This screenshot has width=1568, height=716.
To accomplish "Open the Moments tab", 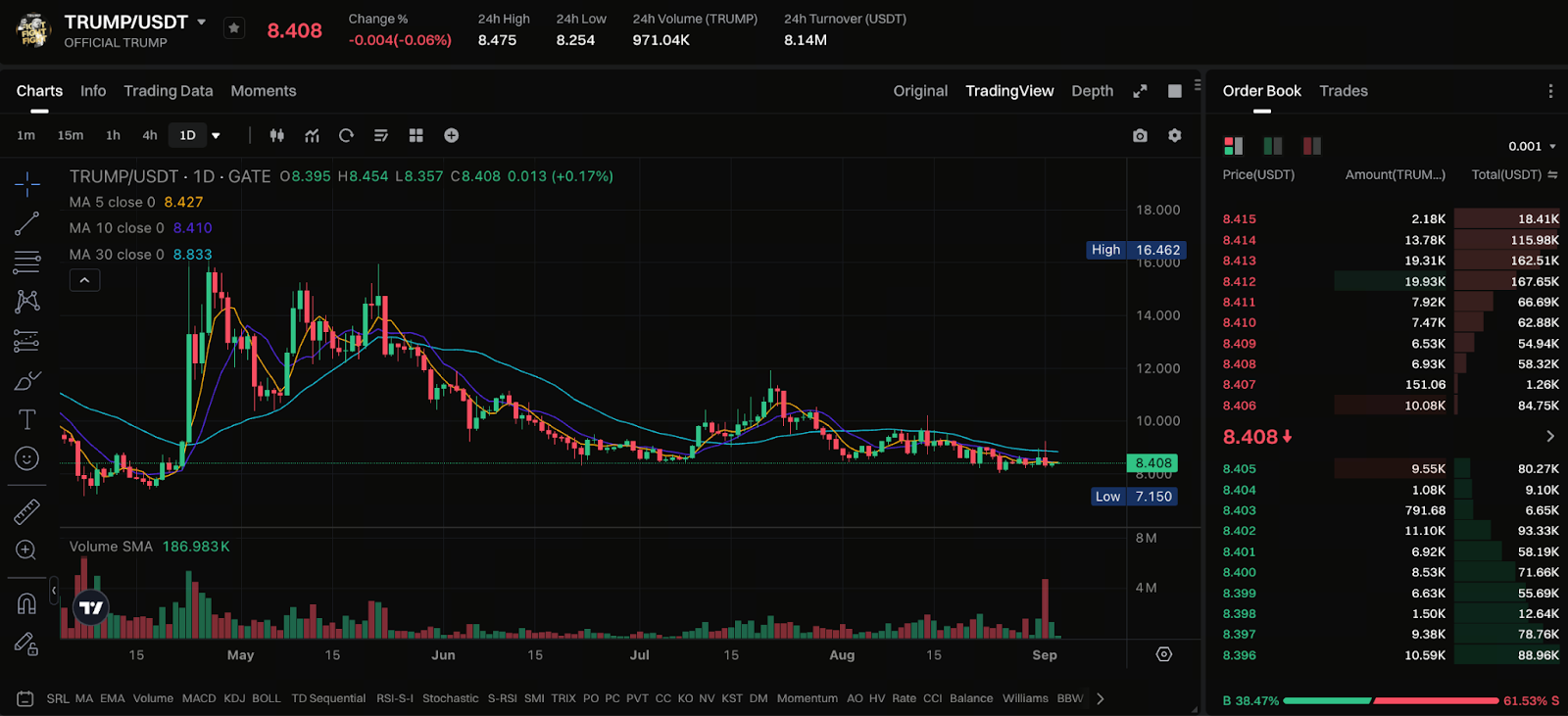I will (264, 91).
